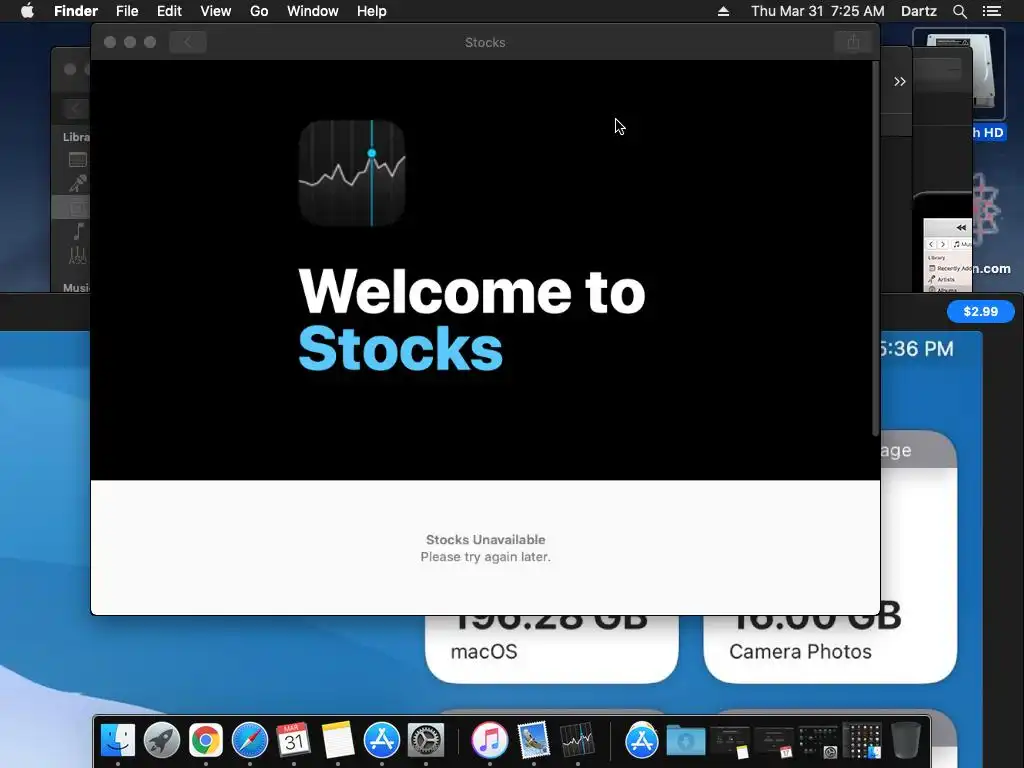Open the Share button in Stocks toolbar

[853, 42]
